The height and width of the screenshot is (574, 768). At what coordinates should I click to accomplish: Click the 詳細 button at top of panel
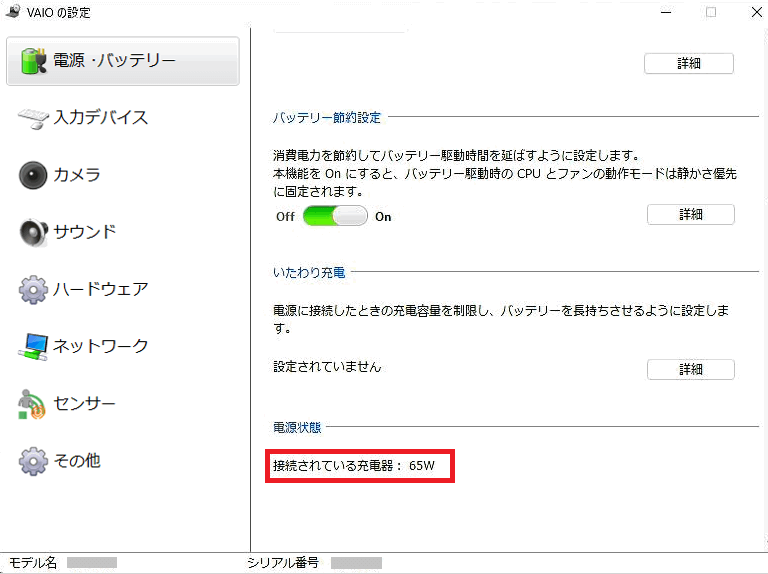[x=689, y=64]
